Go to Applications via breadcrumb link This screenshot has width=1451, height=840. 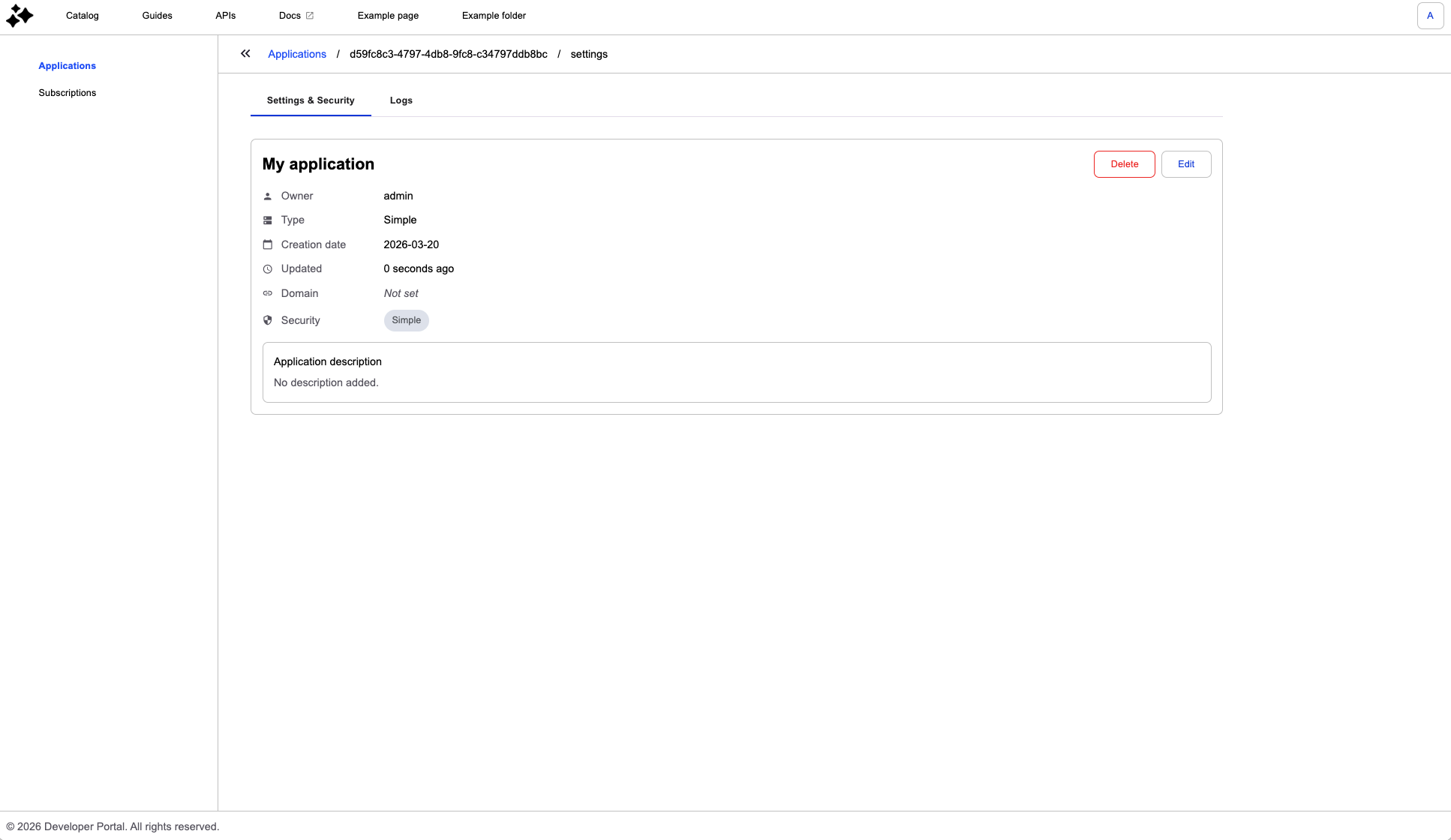[297, 54]
